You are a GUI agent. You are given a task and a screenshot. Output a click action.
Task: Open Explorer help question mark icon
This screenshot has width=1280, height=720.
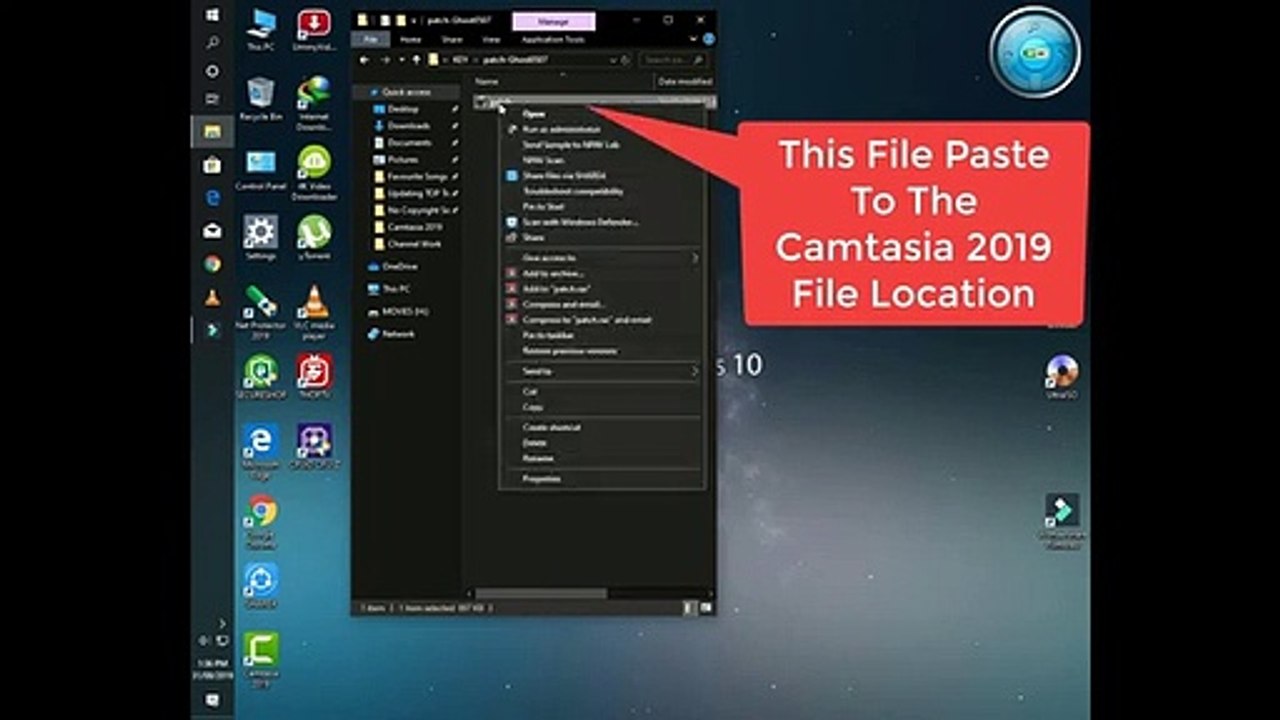pyautogui.click(x=709, y=39)
